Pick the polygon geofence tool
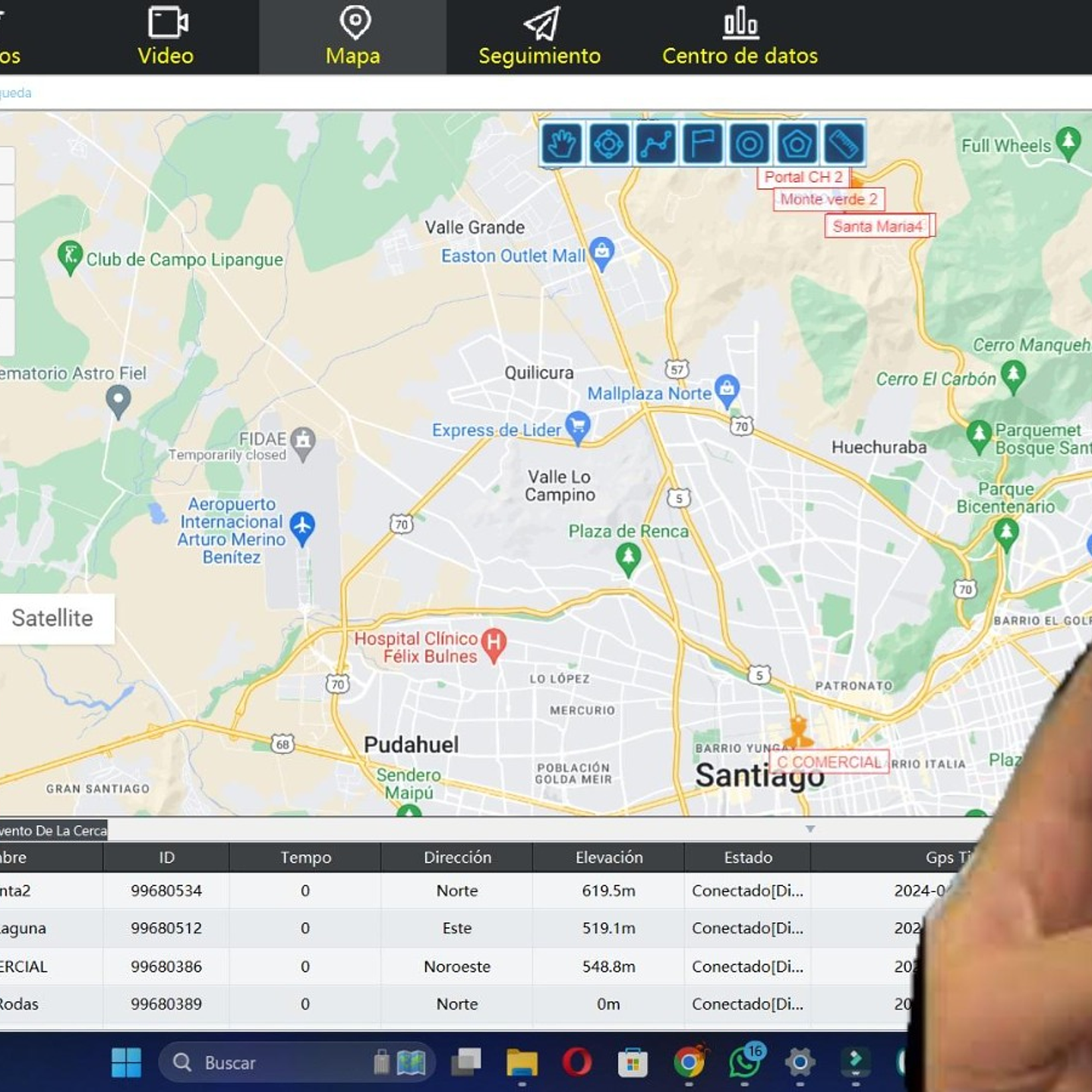Image resolution: width=1092 pixels, height=1092 pixels. pos(796,144)
